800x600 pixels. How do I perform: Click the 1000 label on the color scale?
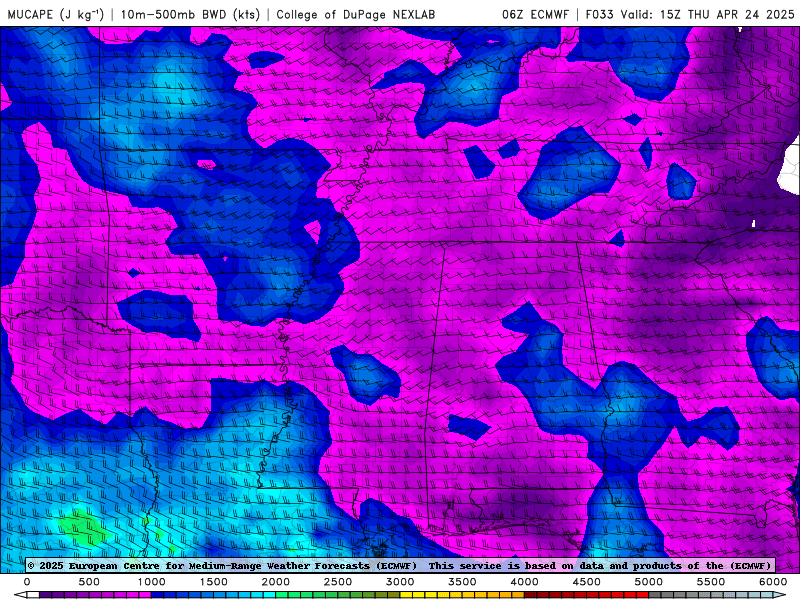152,582
